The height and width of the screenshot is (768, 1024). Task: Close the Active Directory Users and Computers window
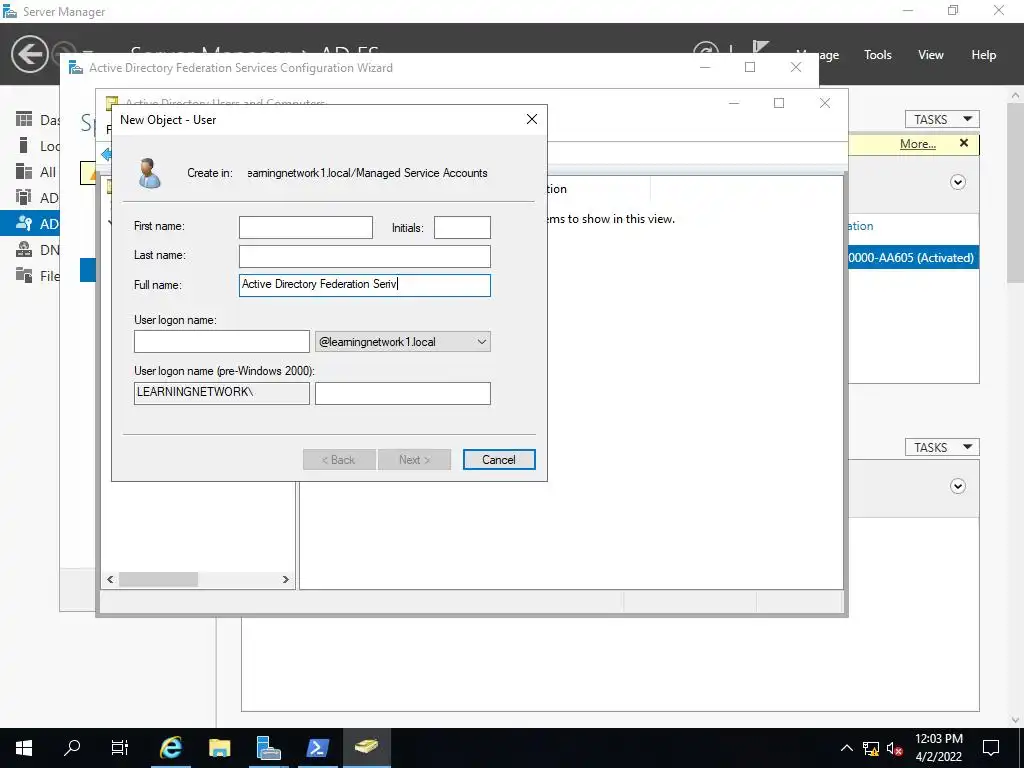pyautogui.click(x=825, y=103)
